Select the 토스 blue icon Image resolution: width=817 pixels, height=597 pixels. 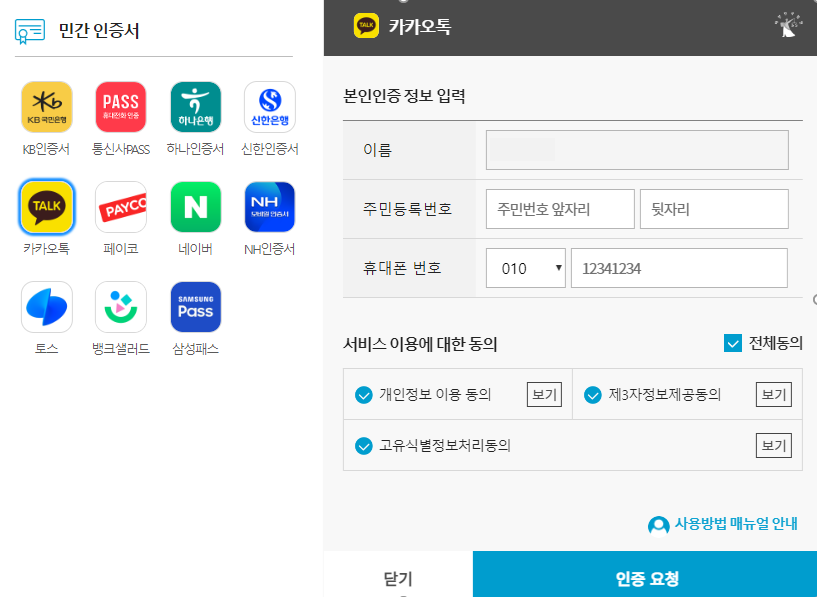click(x=46, y=307)
